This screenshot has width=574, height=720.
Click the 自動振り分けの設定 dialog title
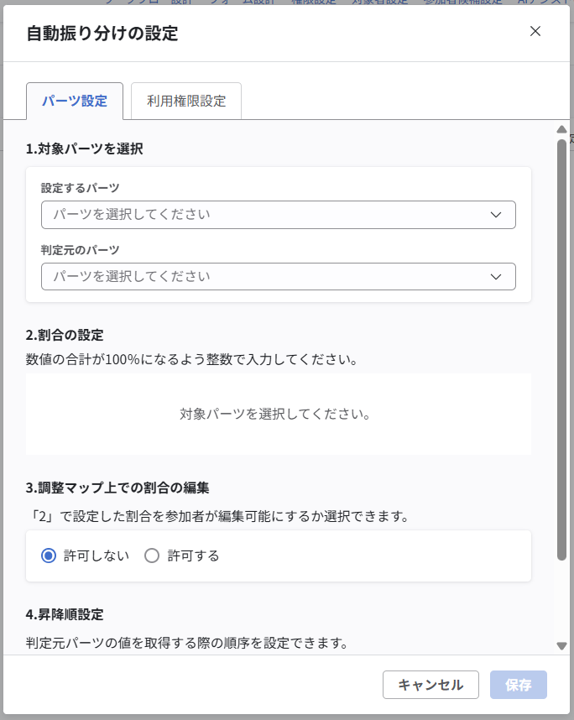point(102,33)
